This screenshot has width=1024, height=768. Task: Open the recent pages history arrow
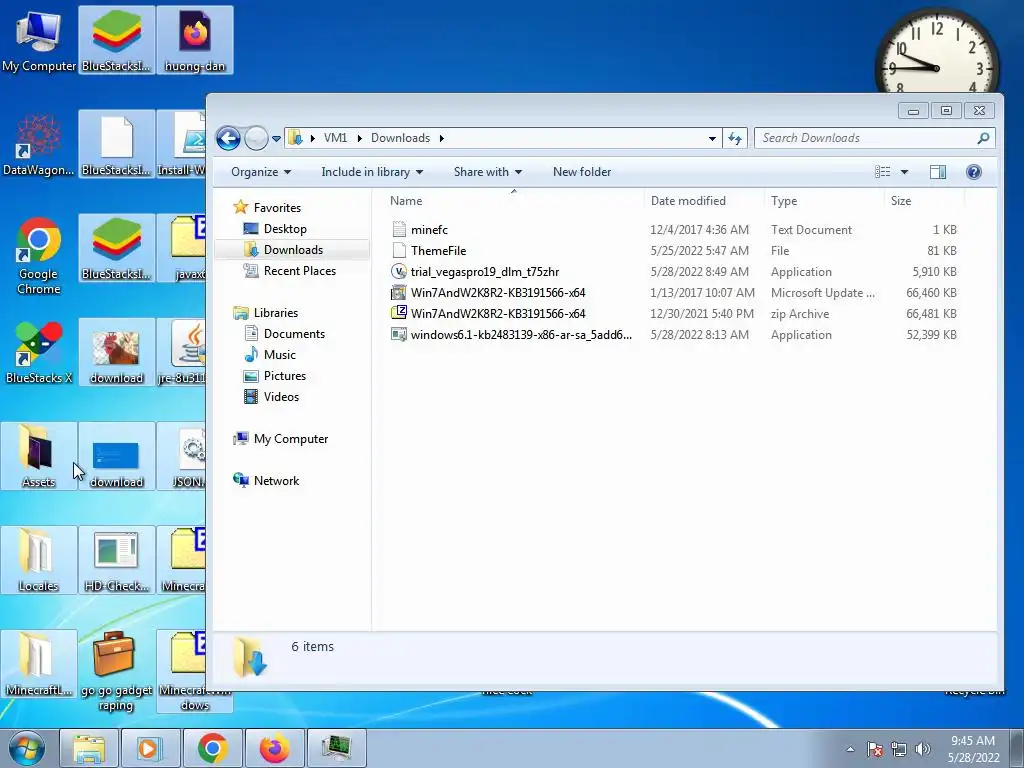click(276, 138)
